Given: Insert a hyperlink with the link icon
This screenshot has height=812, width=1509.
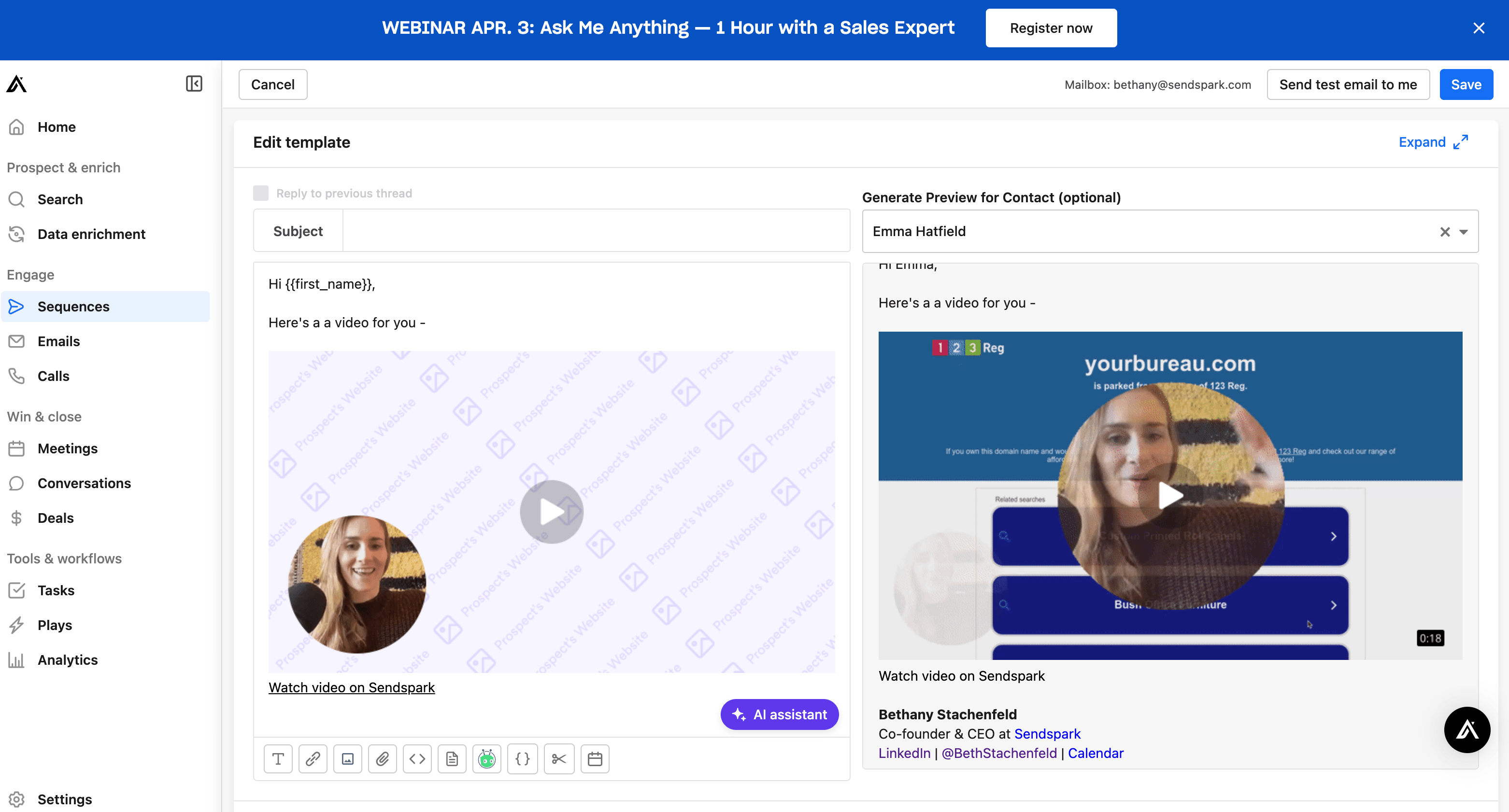Looking at the screenshot, I should [313, 759].
